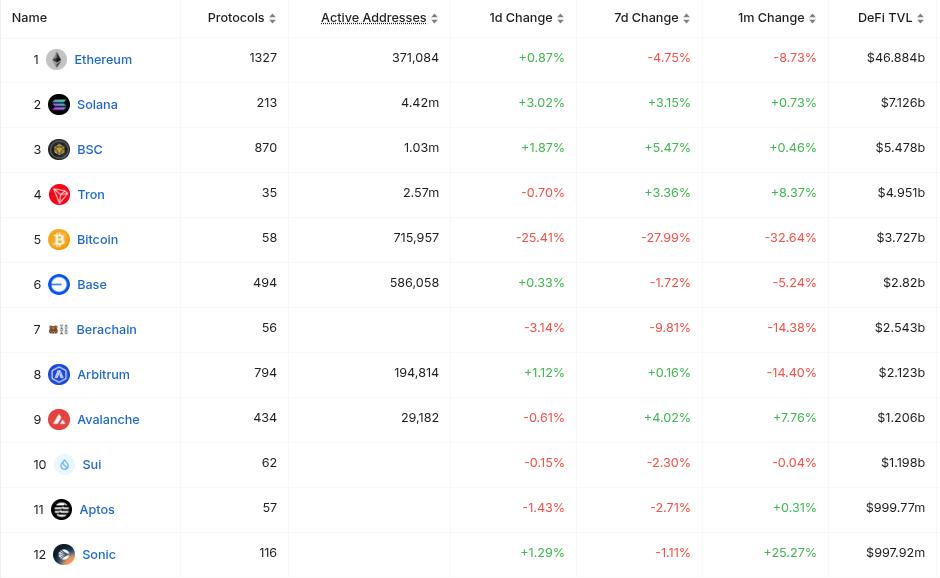940x578 pixels.
Task: Open the Berachain chain link
Action: tap(106, 330)
